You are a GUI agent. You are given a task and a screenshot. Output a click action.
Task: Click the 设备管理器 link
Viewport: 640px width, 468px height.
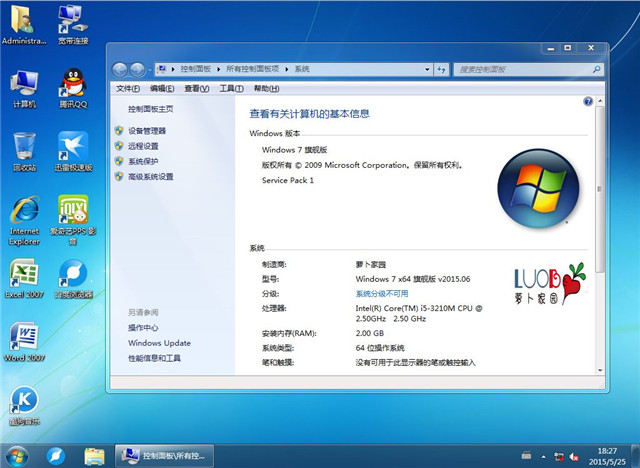click(x=147, y=131)
